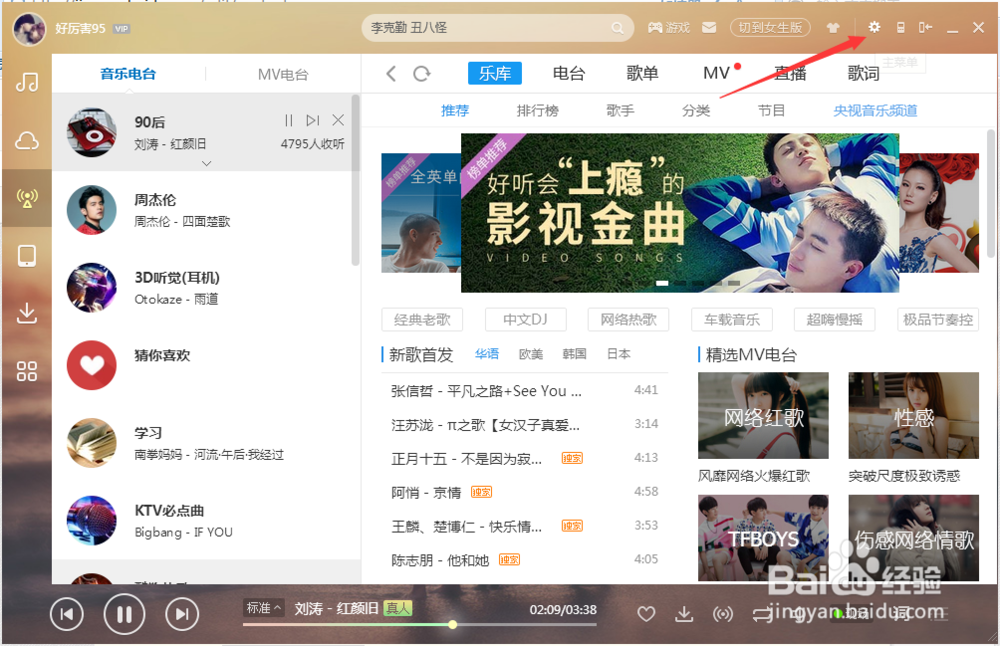Open the phone remote control icon
This screenshot has width=1000, height=646.
(x=901, y=27)
